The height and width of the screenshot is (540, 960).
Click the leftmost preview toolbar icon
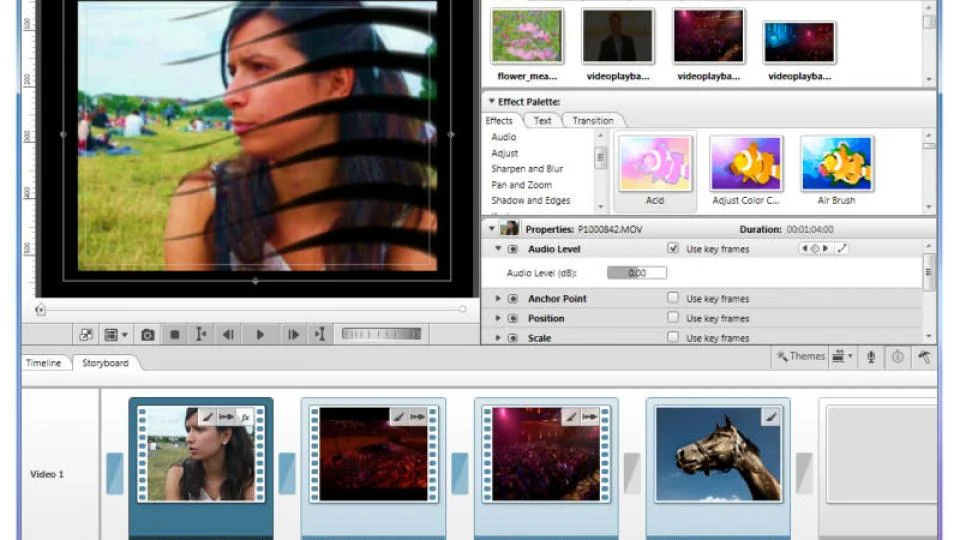coord(86,335)
